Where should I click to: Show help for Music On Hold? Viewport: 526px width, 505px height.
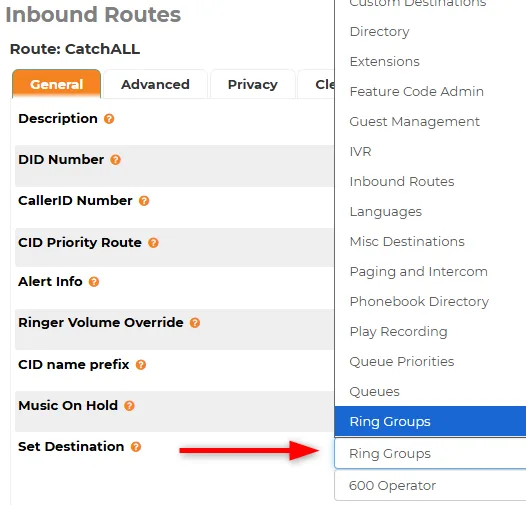(129, 406)
